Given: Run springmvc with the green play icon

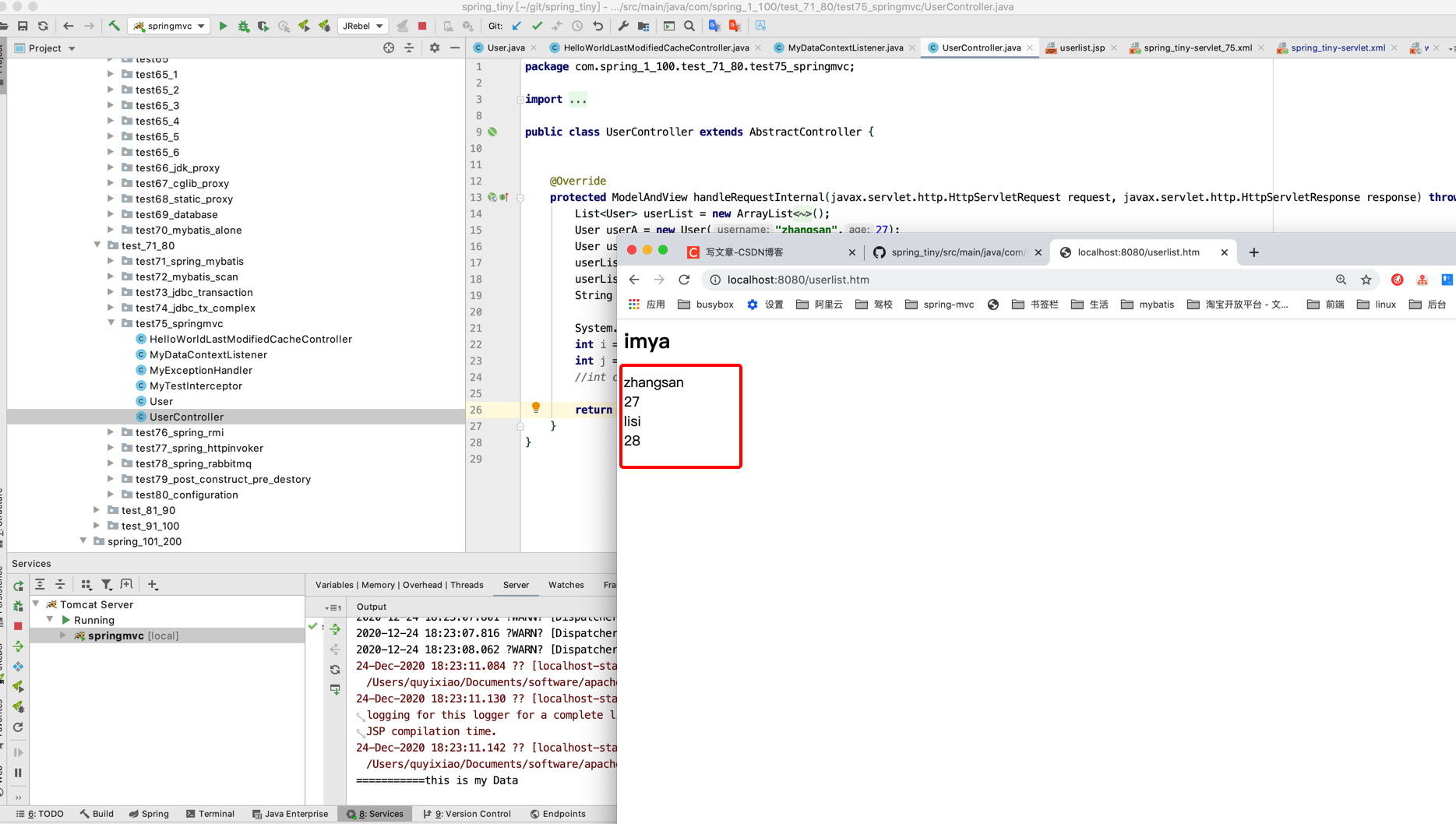Looking at the screenshot, I should 224,26.
